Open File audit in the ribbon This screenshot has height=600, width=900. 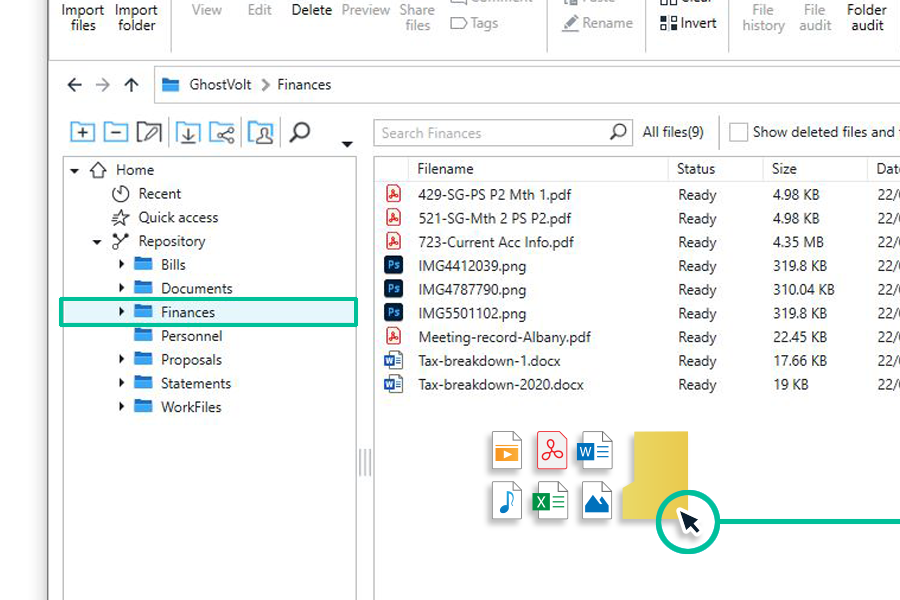[x=814, y=17]
